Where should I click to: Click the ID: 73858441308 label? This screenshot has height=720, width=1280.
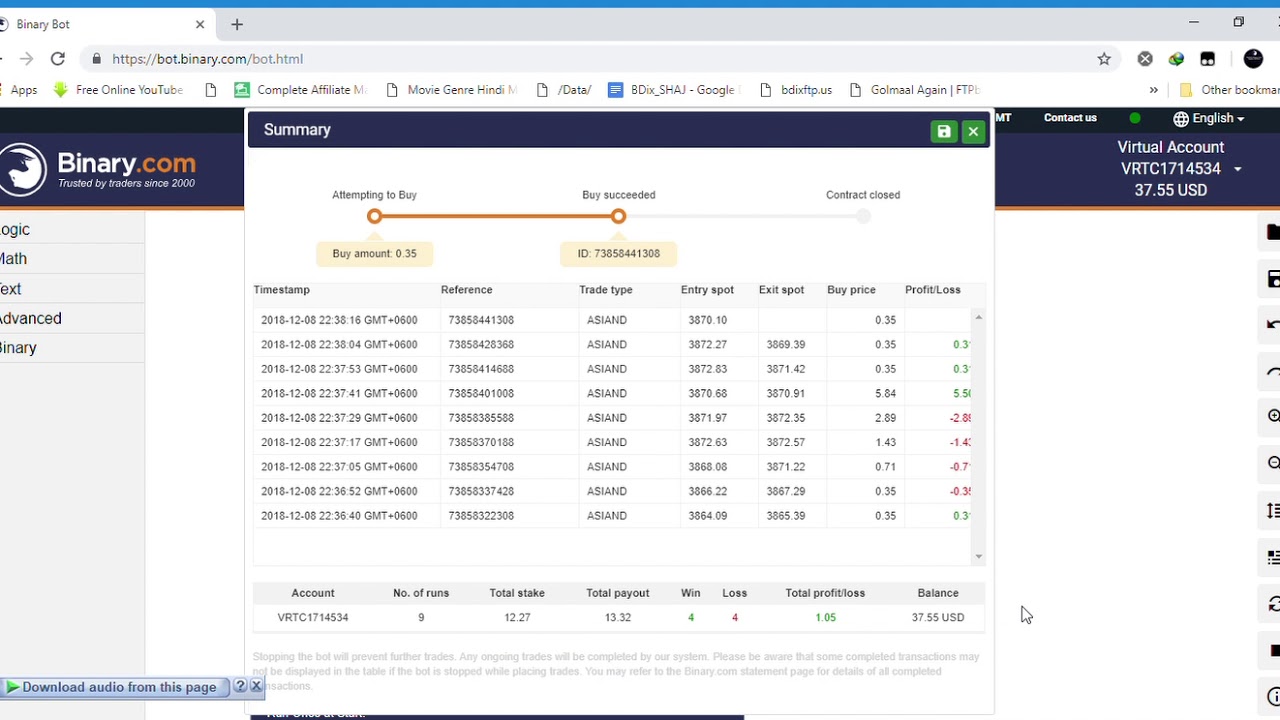tap(618, 254)
